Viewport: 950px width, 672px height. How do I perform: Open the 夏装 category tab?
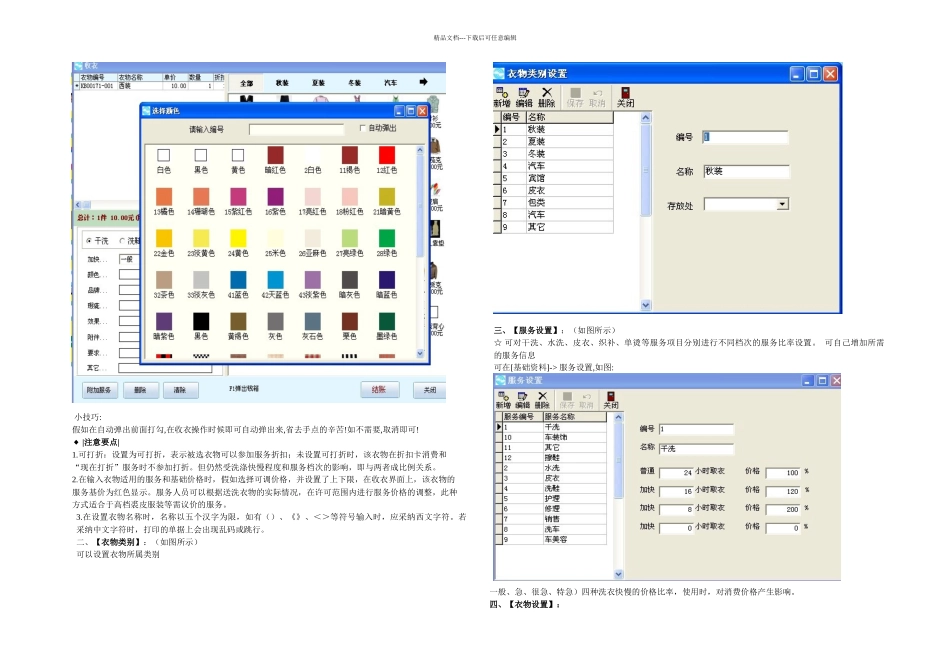(318, 83)
